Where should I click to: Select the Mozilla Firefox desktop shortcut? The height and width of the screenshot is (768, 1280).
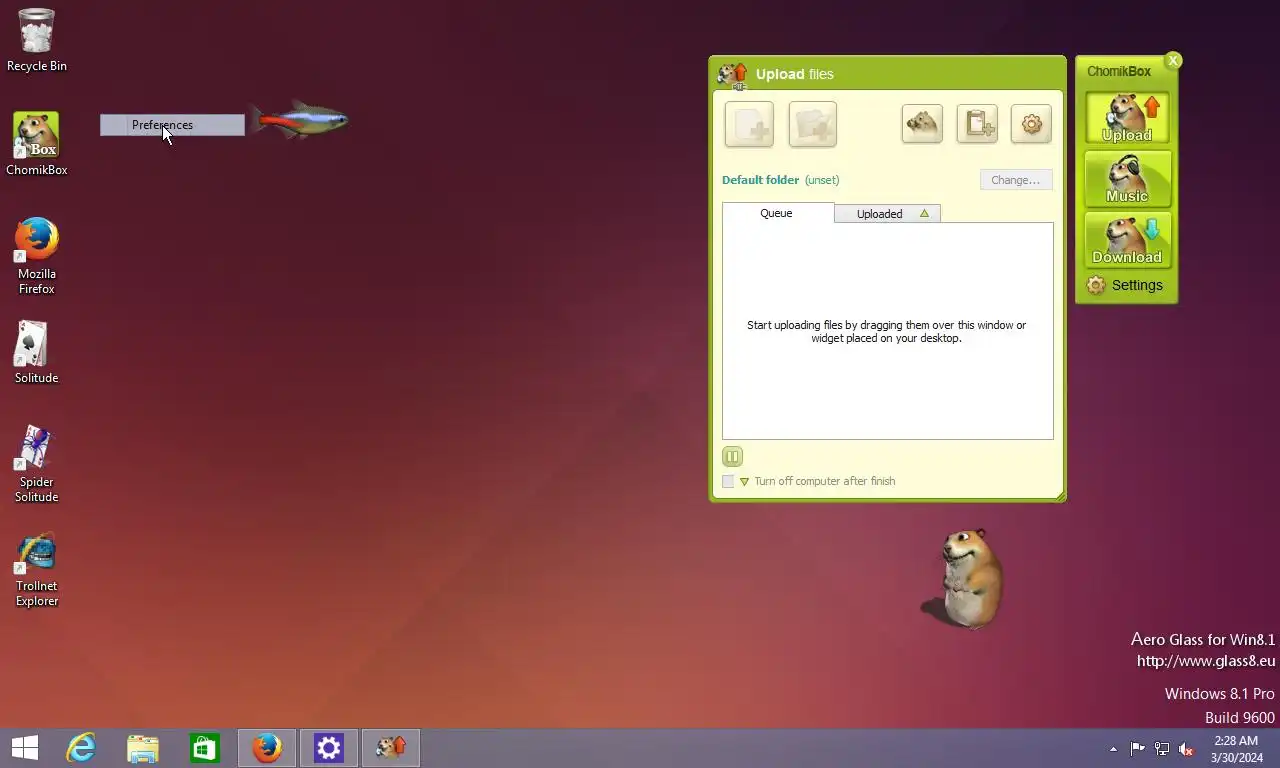[x=37, y=256]
